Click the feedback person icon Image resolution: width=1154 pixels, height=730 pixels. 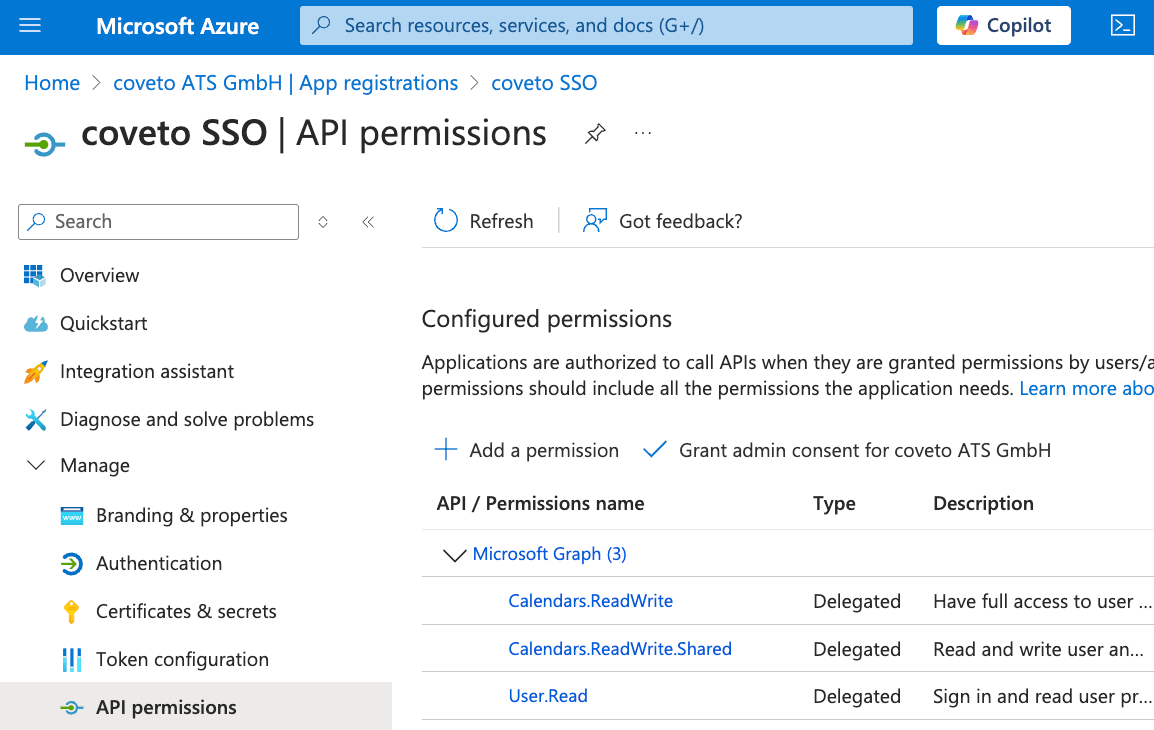point(595,220)
